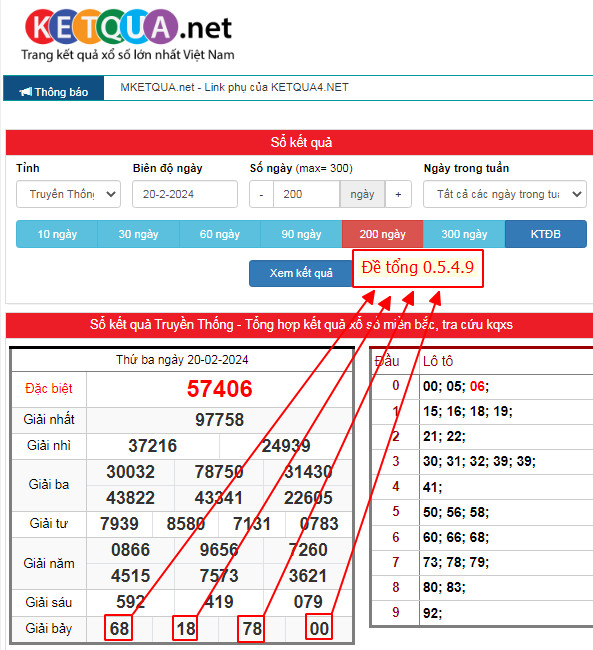Viewport: 593px width, 650px height.
Task: Click the KETQUA.net logo
Action: (128, 35)
